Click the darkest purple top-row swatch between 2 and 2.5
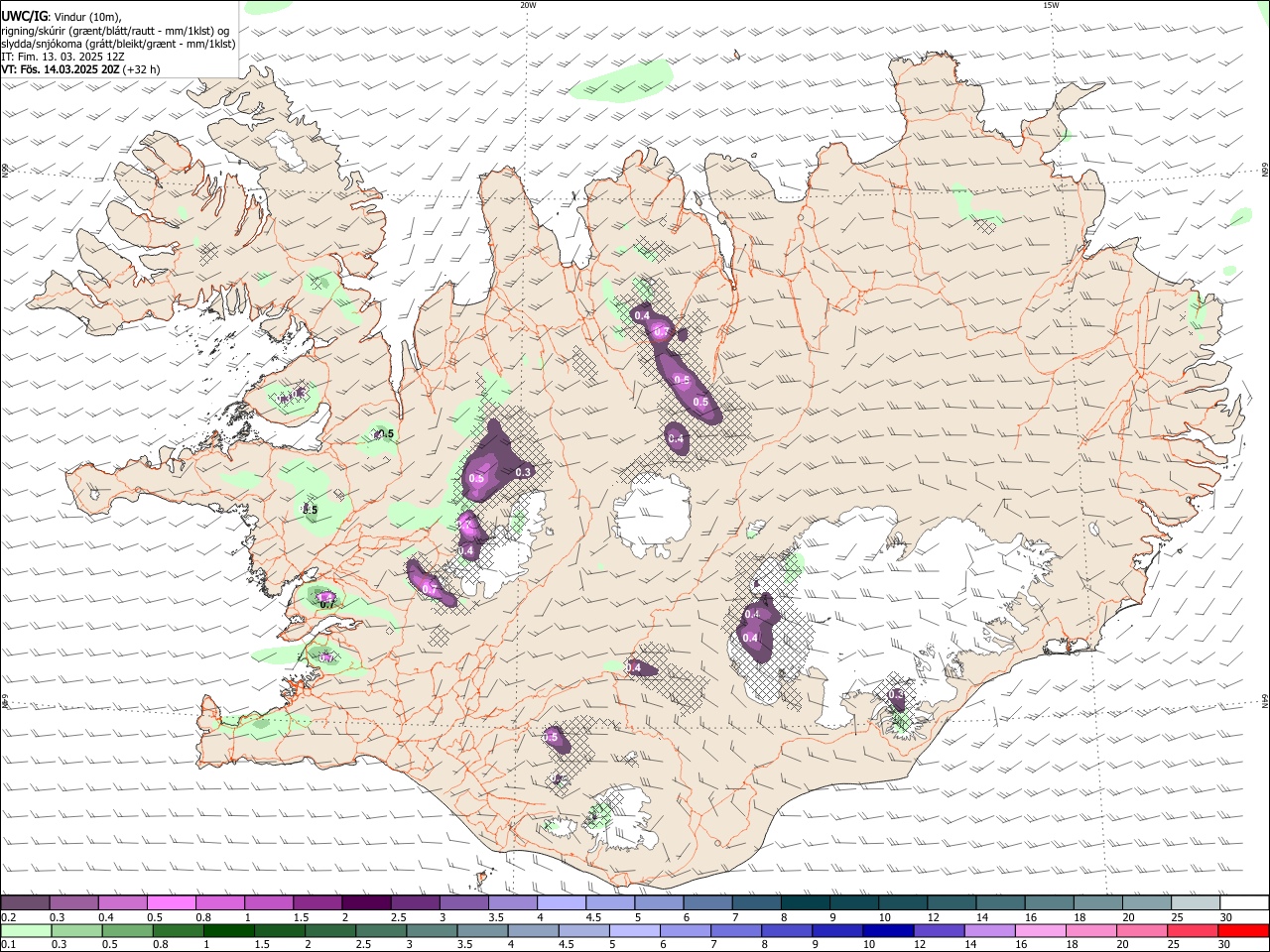Screen dimensions: 1270x952 point(366,902)
